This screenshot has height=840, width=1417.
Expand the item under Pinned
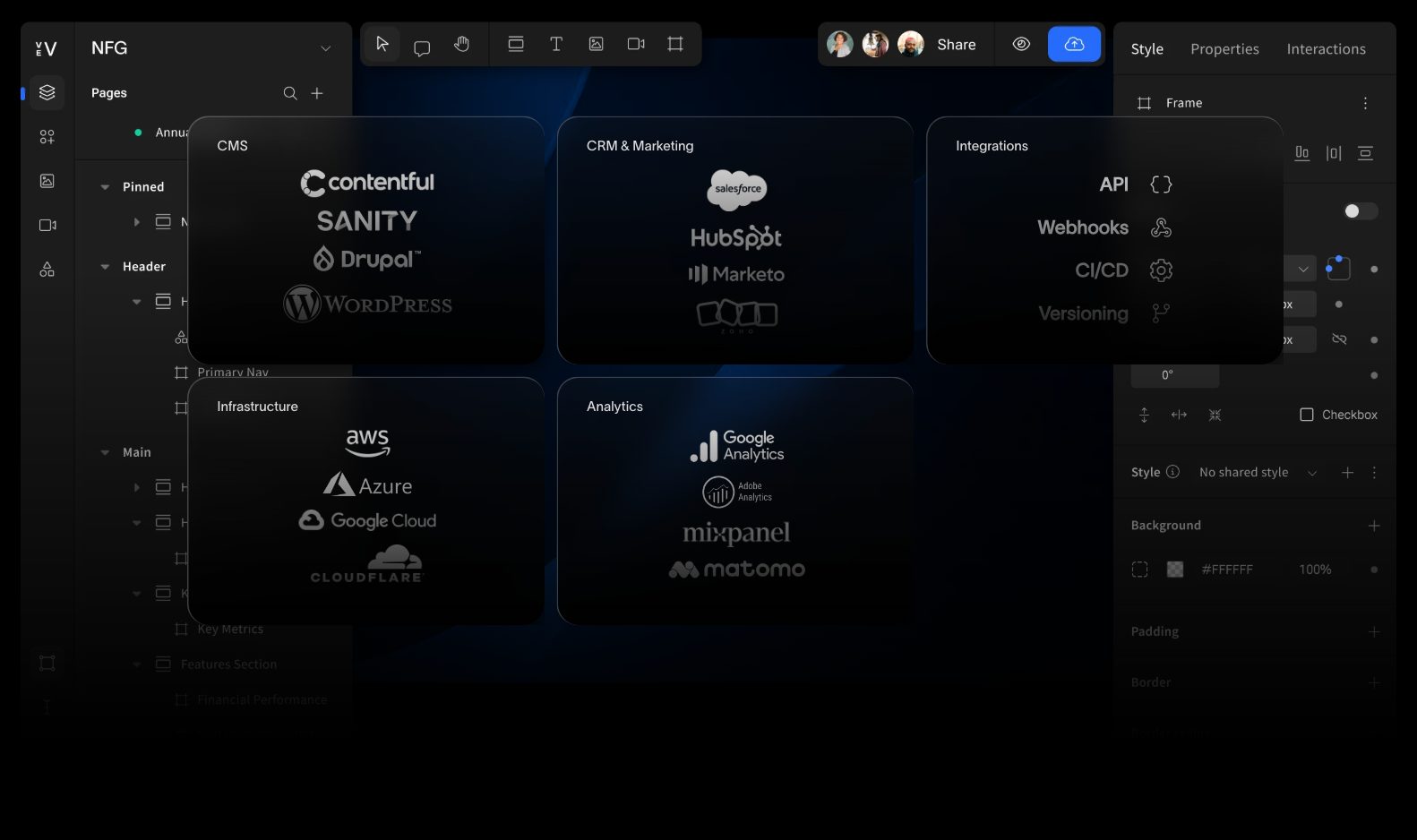pos(136,221)
